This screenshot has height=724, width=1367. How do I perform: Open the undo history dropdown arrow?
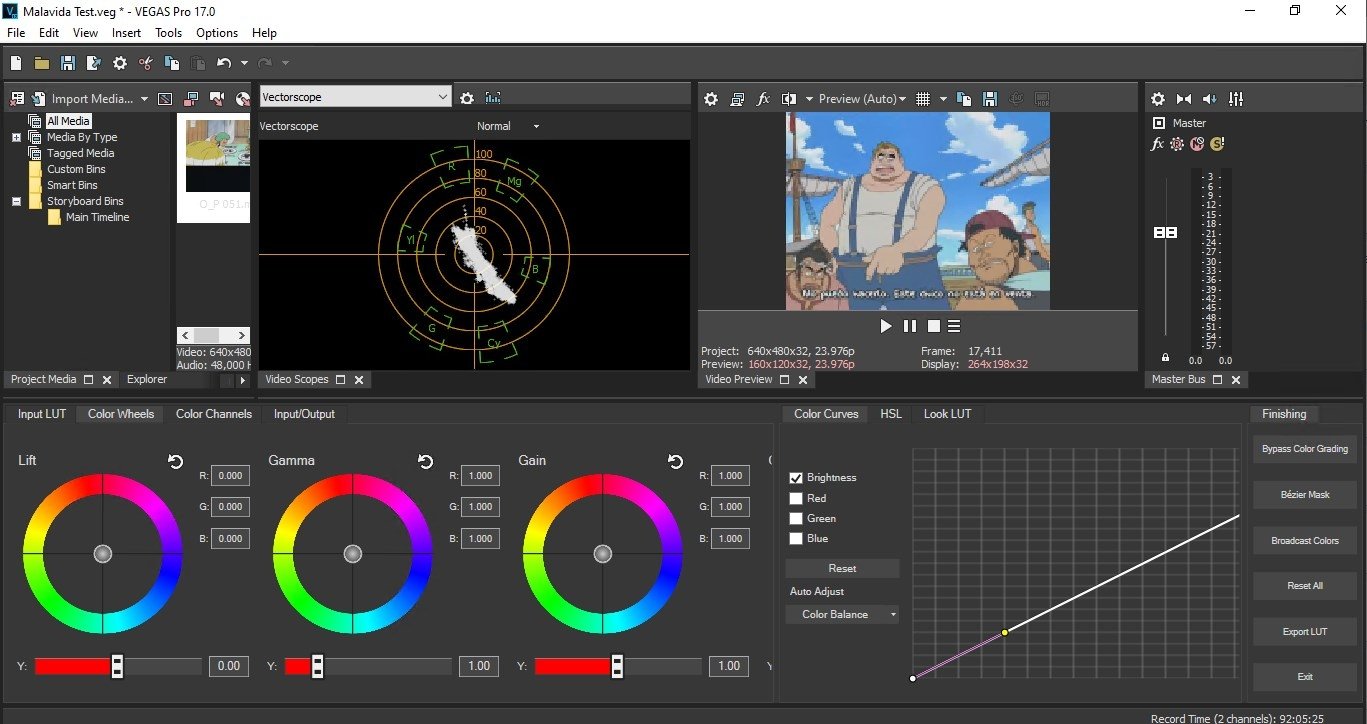pos(244,63)
